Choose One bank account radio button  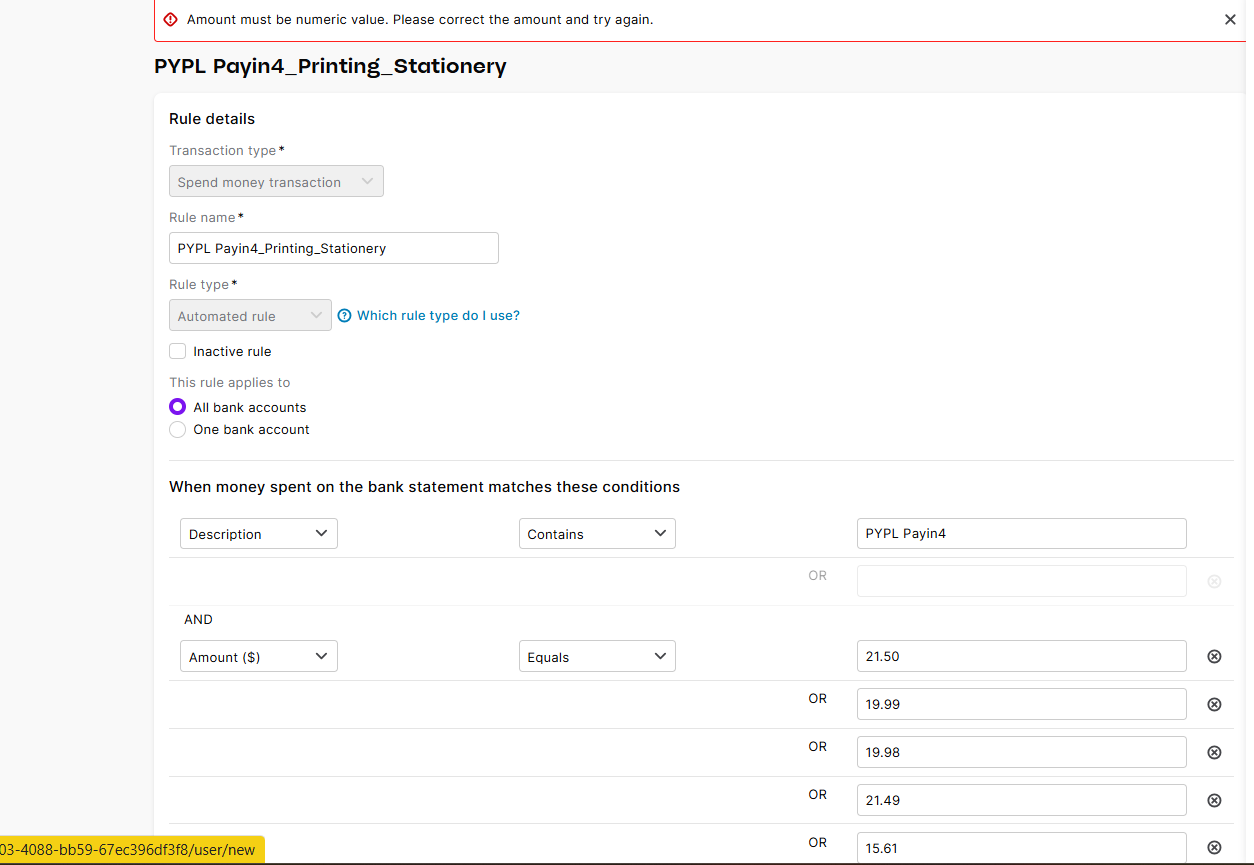click(178, 429)
